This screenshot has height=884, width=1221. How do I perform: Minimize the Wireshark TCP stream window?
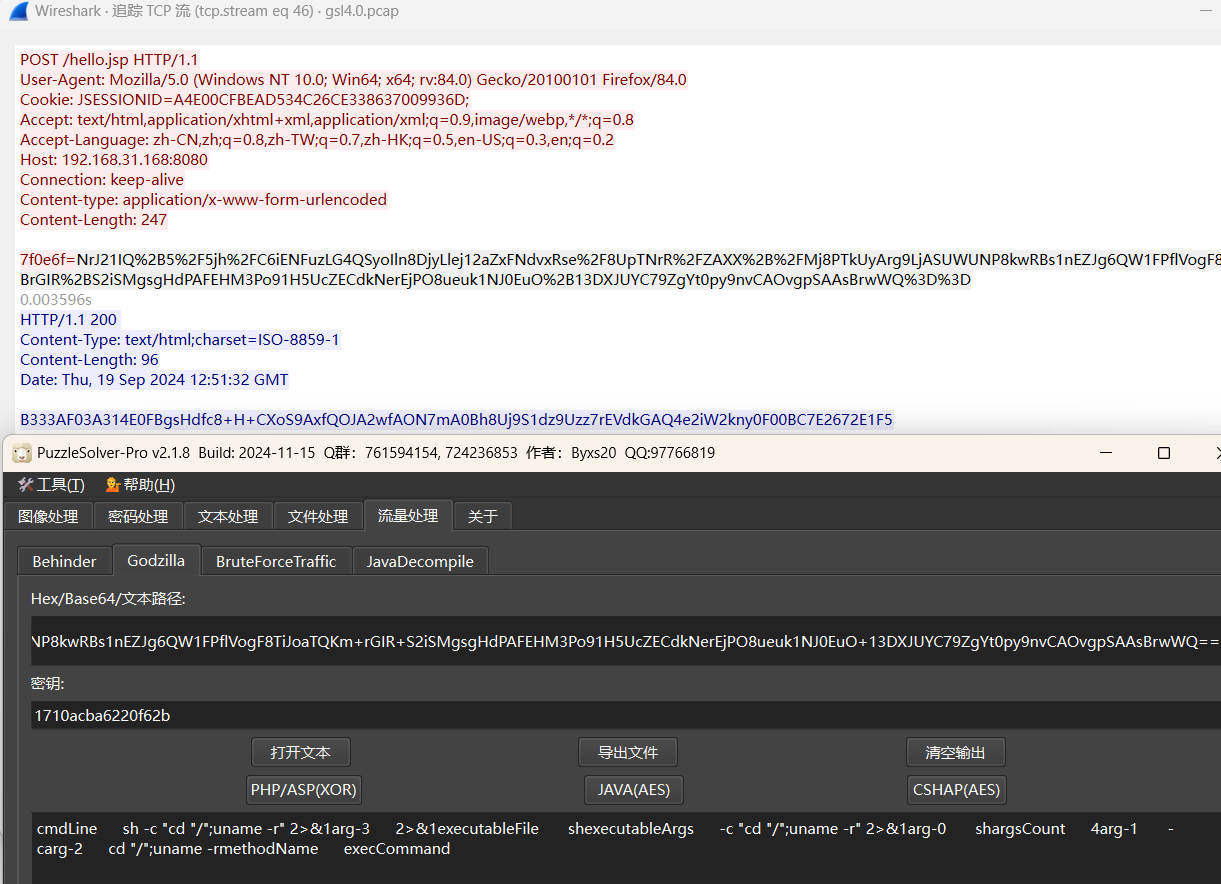pos(1205,11)
